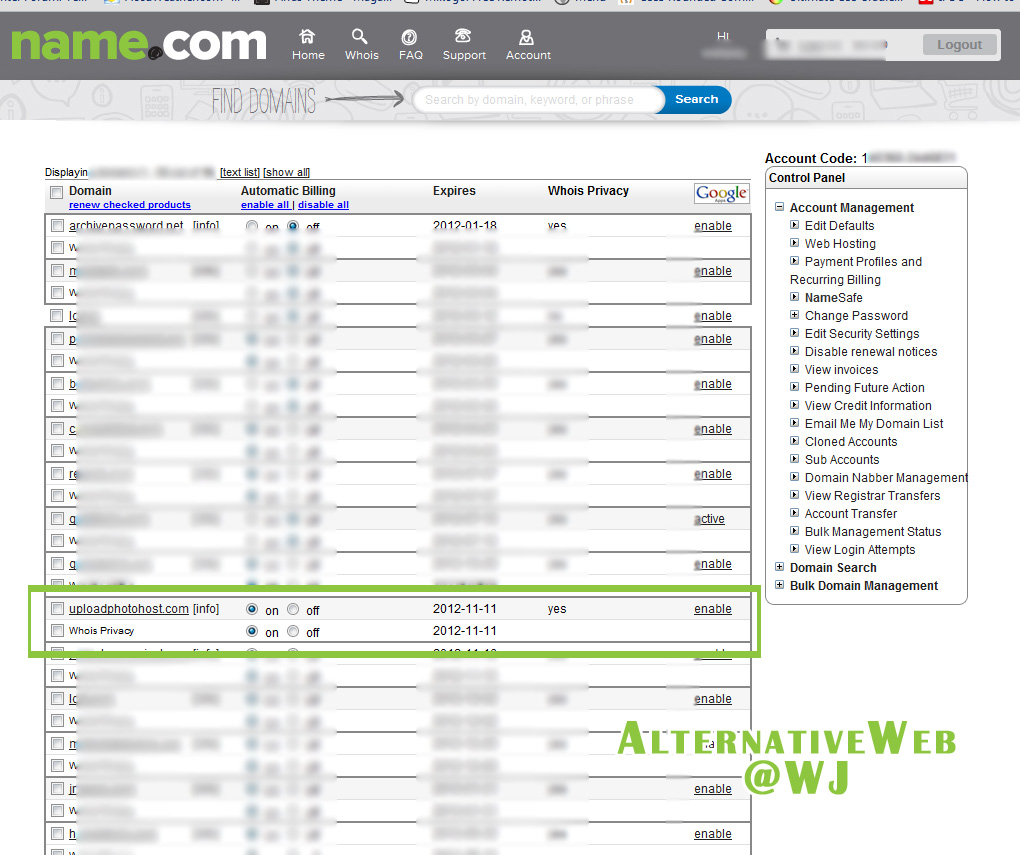Open the Account person icon
Screen dimensions: 1020x855
(x=527, y=38)
